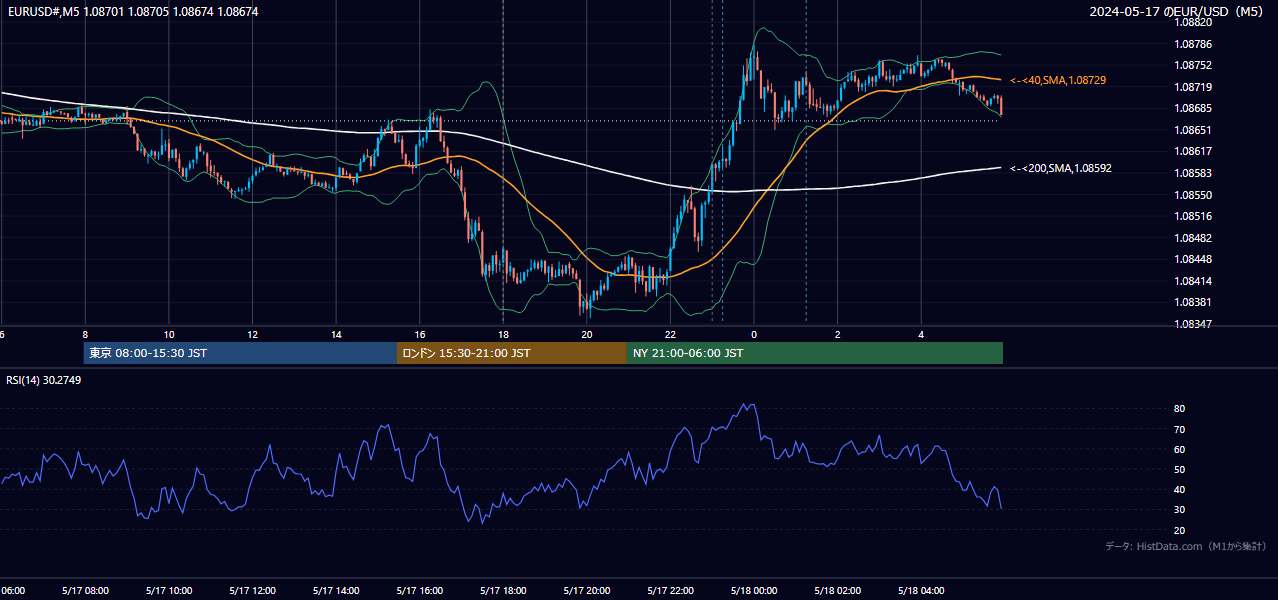The image size is (1278, 600).
Task: Click hour tick '0' under the price chart
Action: click(x=754, y=335)
